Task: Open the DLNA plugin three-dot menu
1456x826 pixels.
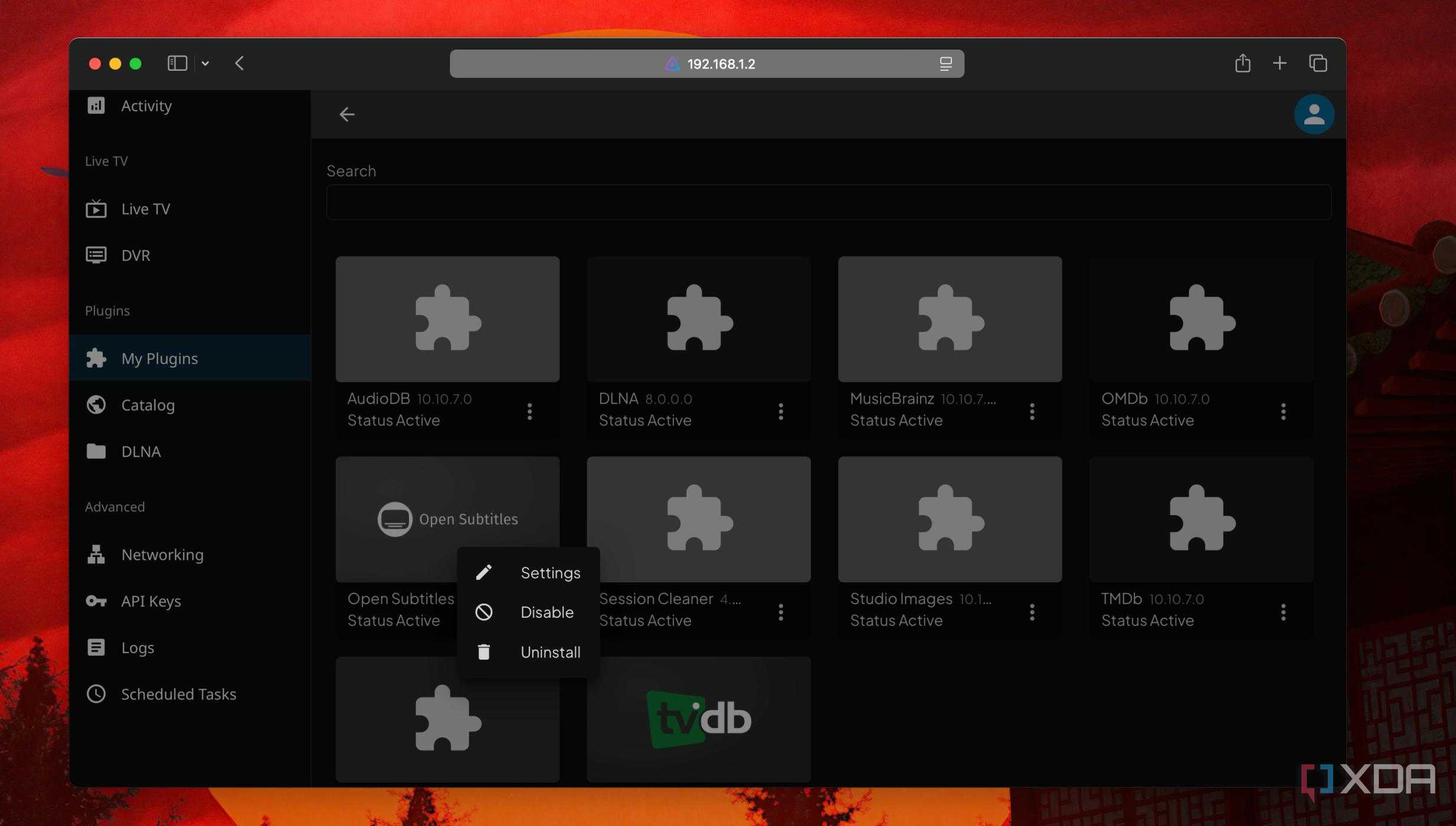Action: pyautogui.click(x=780, y=411)
